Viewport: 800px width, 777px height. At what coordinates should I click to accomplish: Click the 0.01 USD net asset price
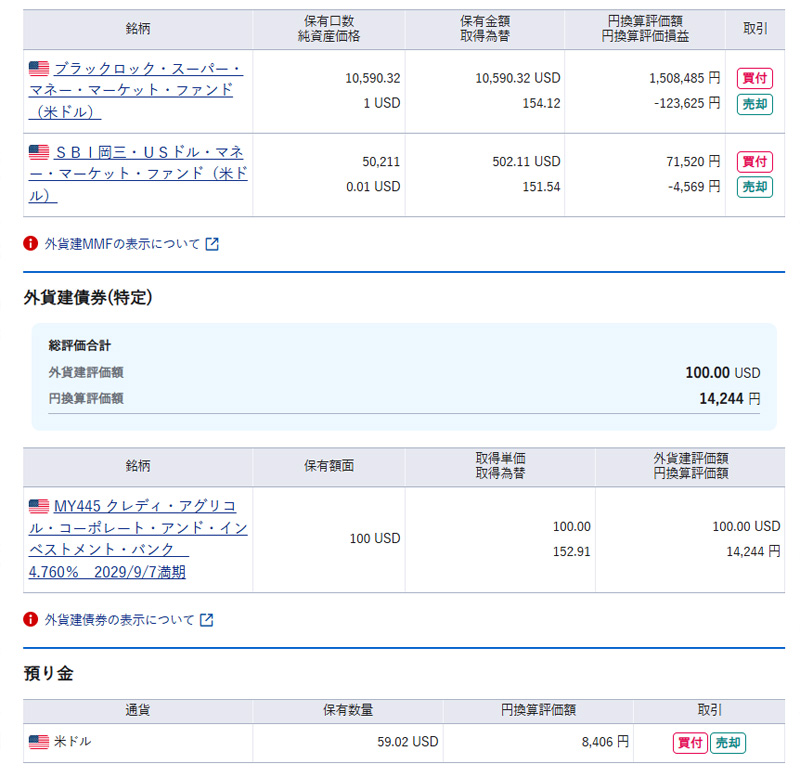(x=373, y=187)
